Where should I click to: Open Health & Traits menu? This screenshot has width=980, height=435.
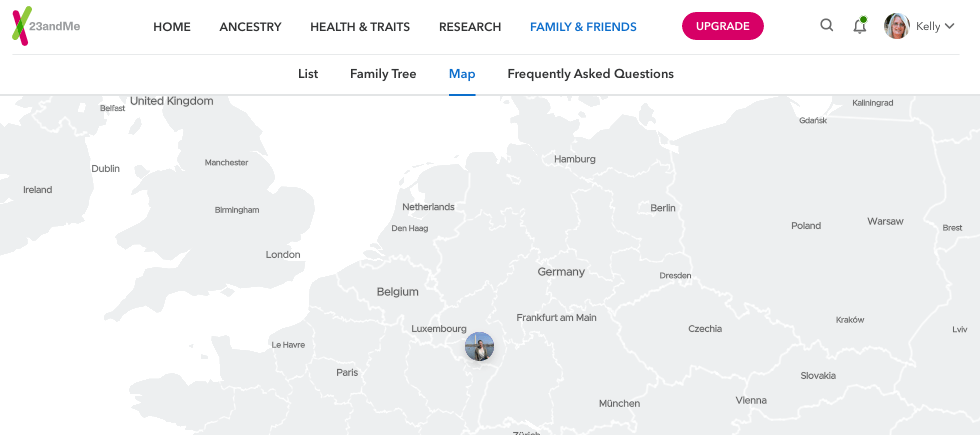(360, 27)
